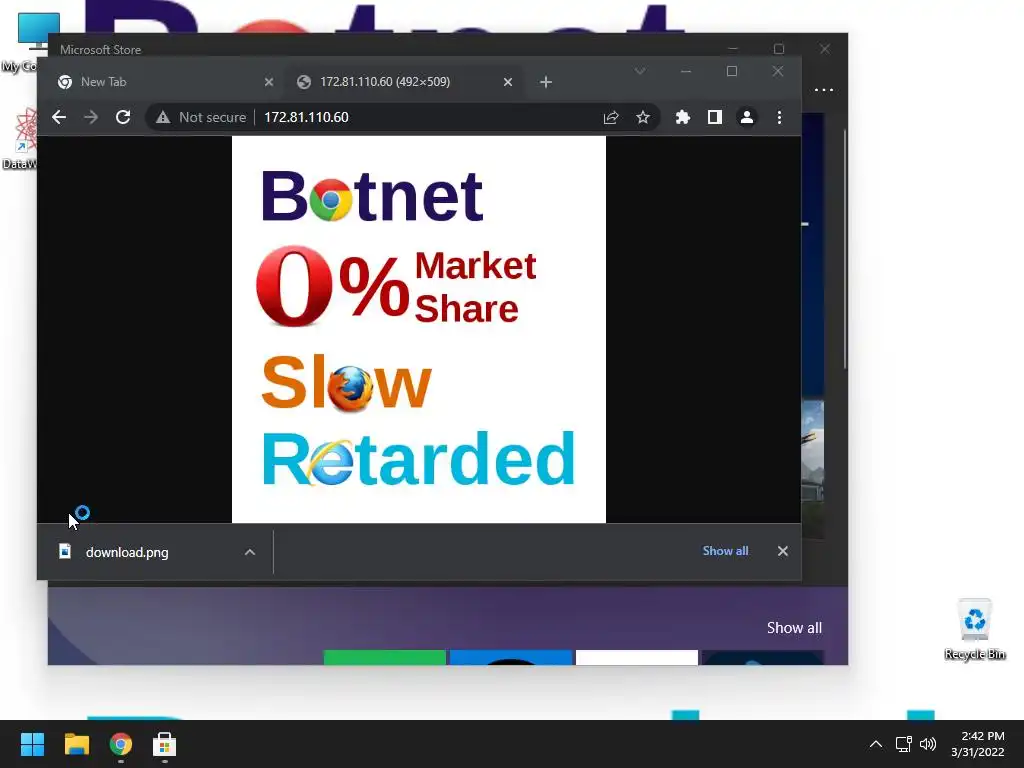Select the Recycle Bin desktop icon

[975, 630]
